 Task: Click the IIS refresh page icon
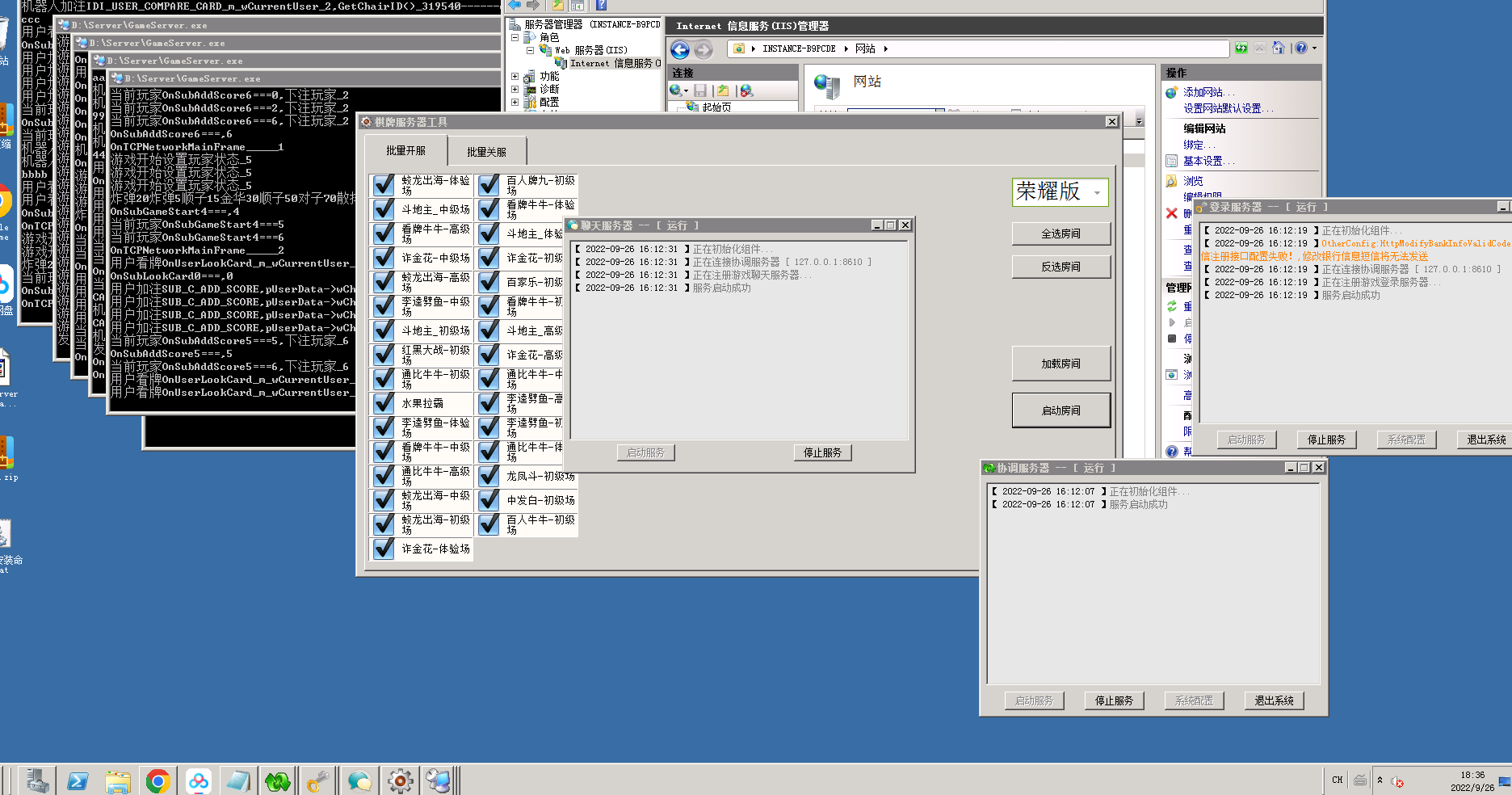pyautogui.click(x=1241, y=48)
